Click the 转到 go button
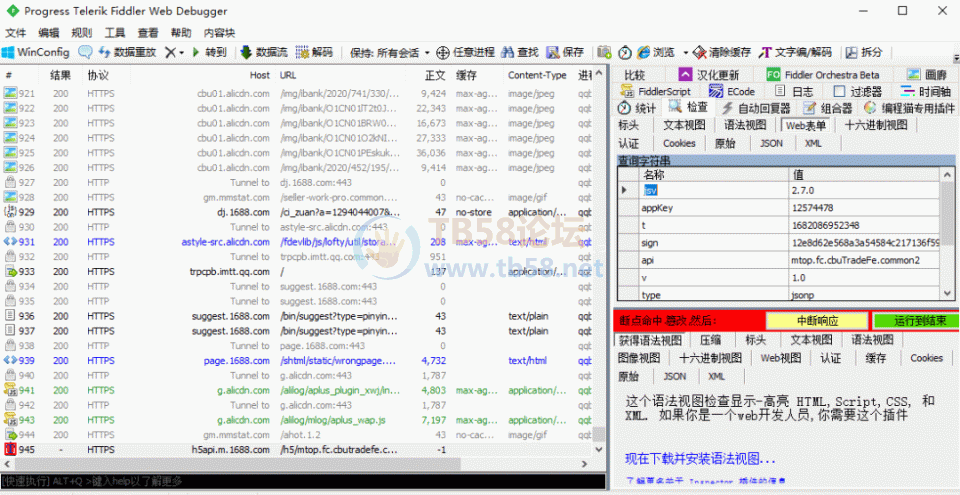The image size is (960, 495). (x=209, y=52)
